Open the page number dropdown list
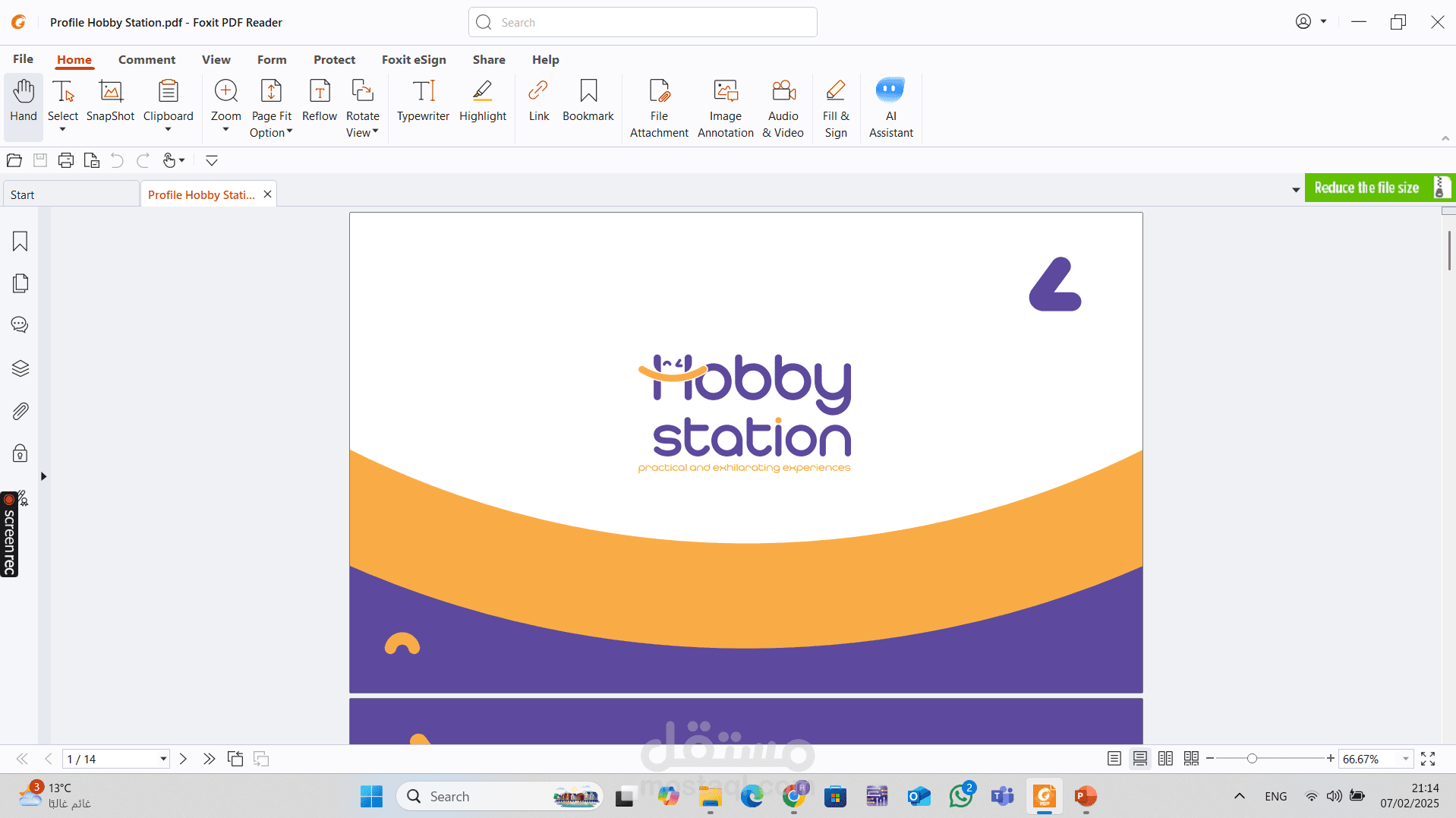Image resolution: width=1456 pixels, height=818 pixels. pyautogui.click(x=163, y=759)
